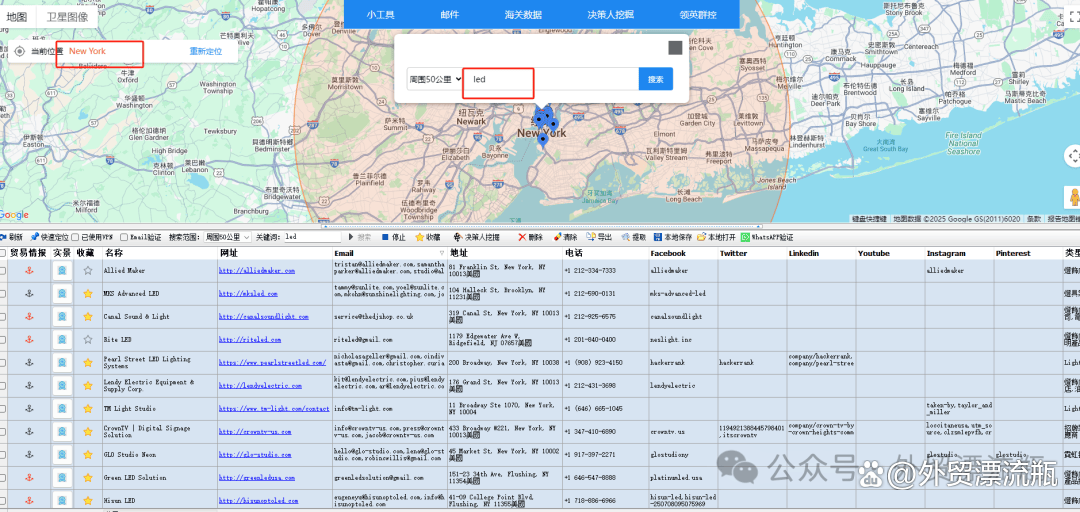Image resolution: width=1080 pixels, height=512 pixels.
Task: Click the red X 删除 toolbar icon
Action: point(522,237)
